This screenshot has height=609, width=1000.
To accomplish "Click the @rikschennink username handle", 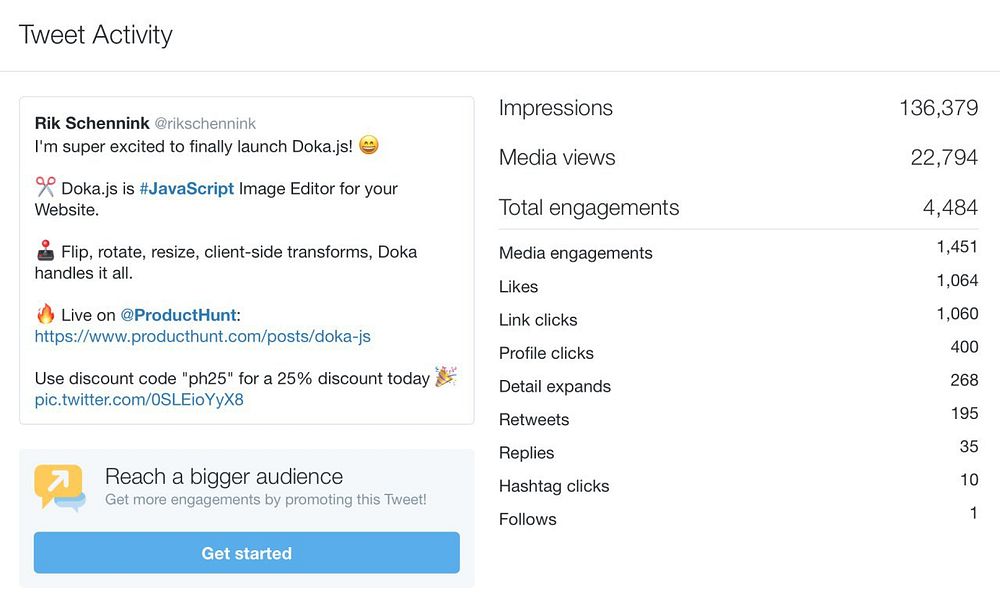I will pos(204,124).
